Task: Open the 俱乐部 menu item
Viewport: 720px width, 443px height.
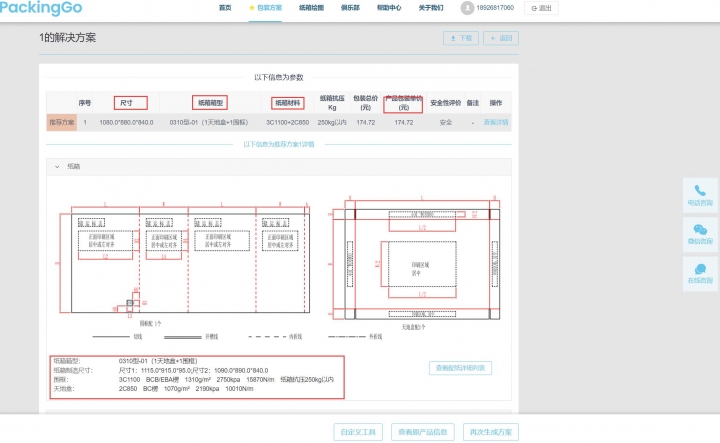Action: point(350,8)
